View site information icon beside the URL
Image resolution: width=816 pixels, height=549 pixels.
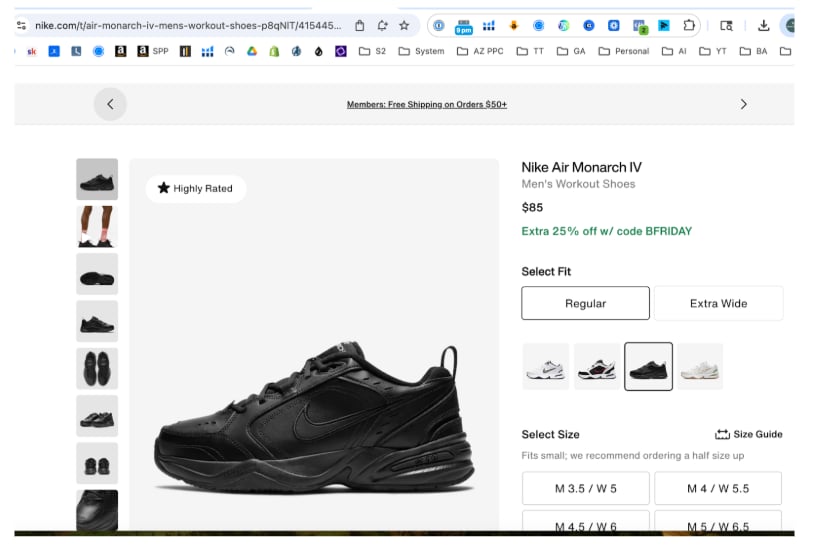click(22, 25)
